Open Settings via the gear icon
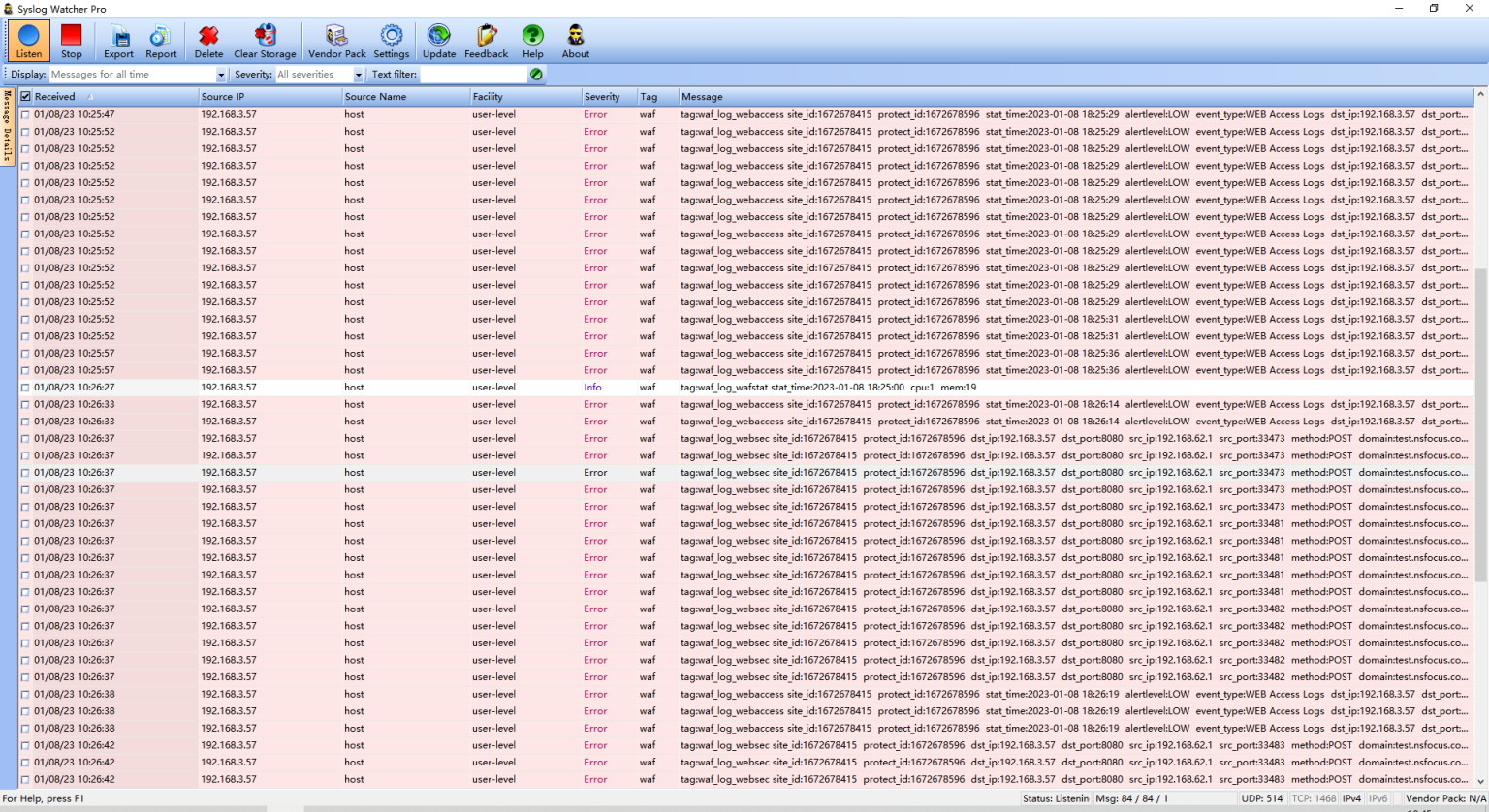Viewport: 1489px width, 812px height. (391, 41)
